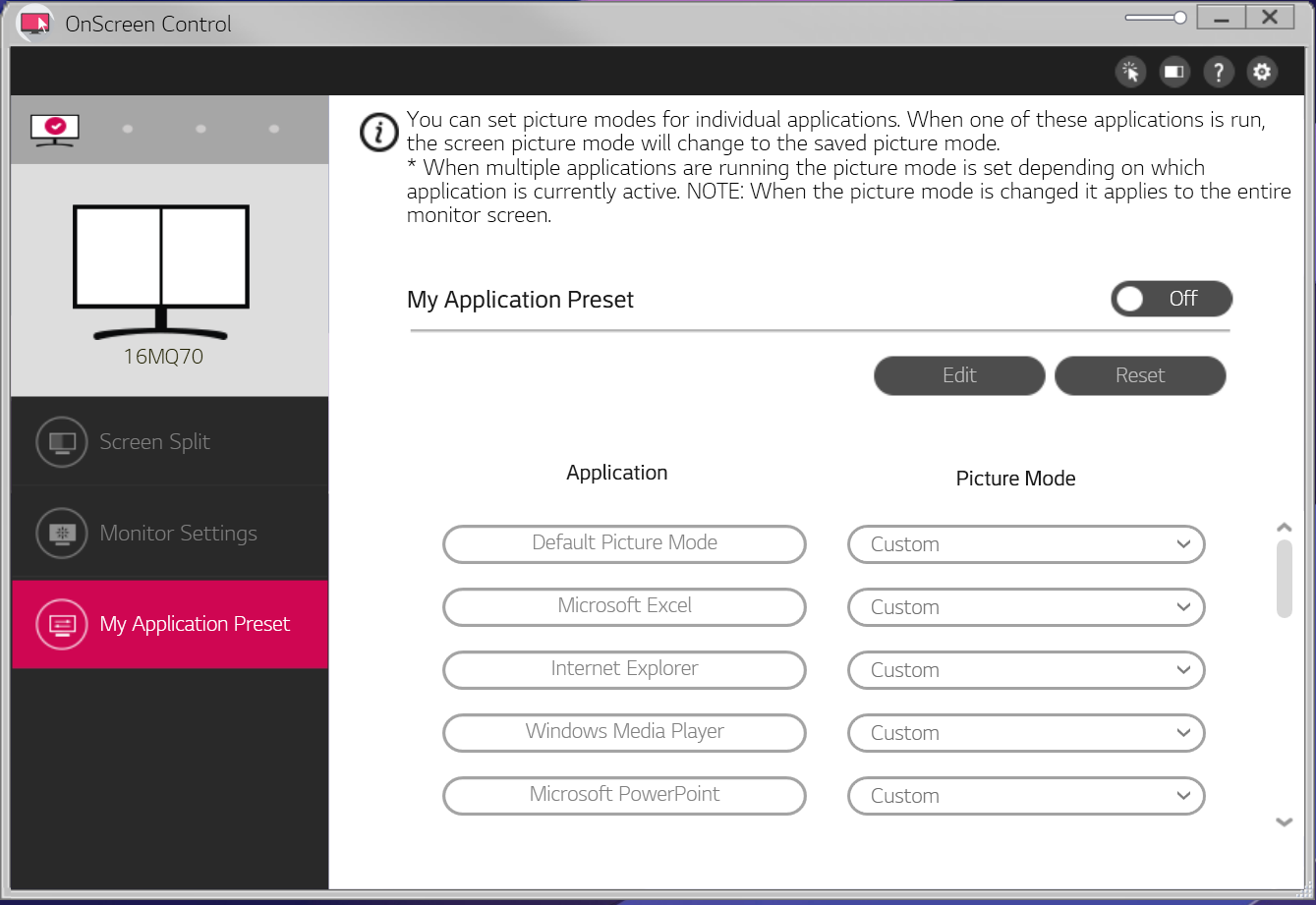Select the checked monitor icon in the sidebar header
Viewport: 1316px width, 905px height.
54,129
